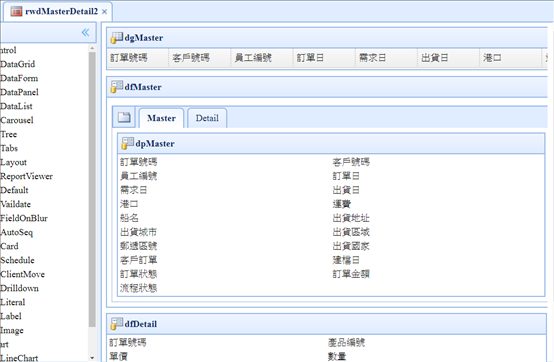Select ClientMove in the toolbox
Image resolution: width=554 pixels, height=362 pixels.
tap(23, 274)
